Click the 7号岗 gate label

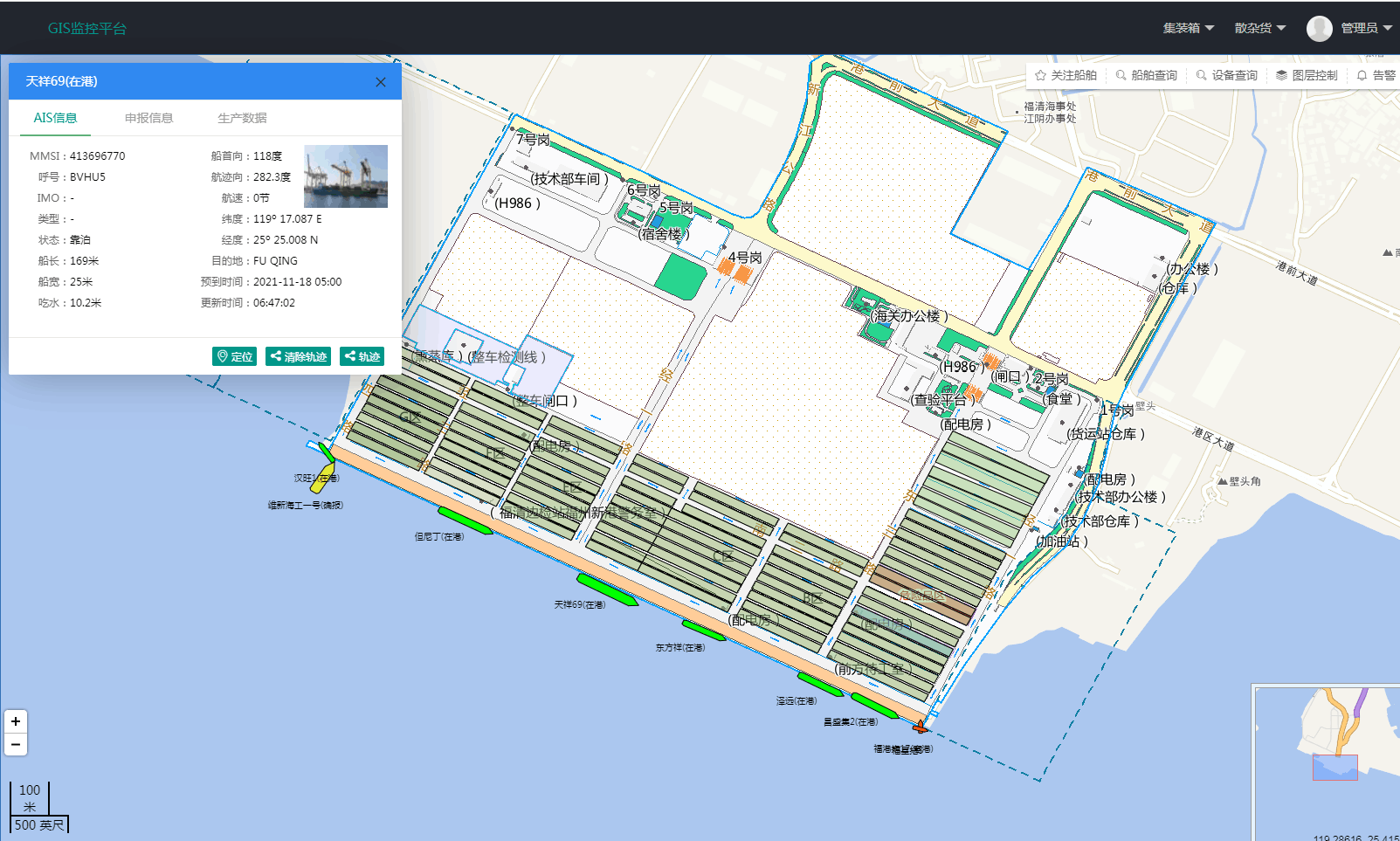533,140
